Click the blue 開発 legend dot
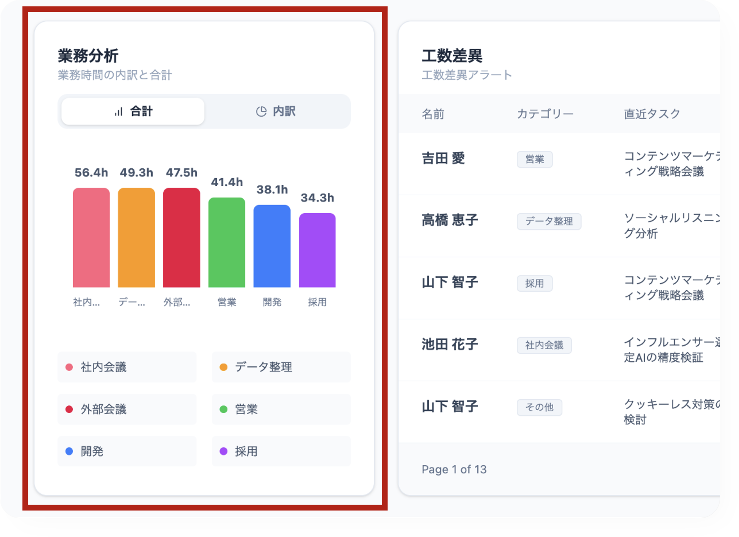This screenshot has width=739, height=537. 69,451
